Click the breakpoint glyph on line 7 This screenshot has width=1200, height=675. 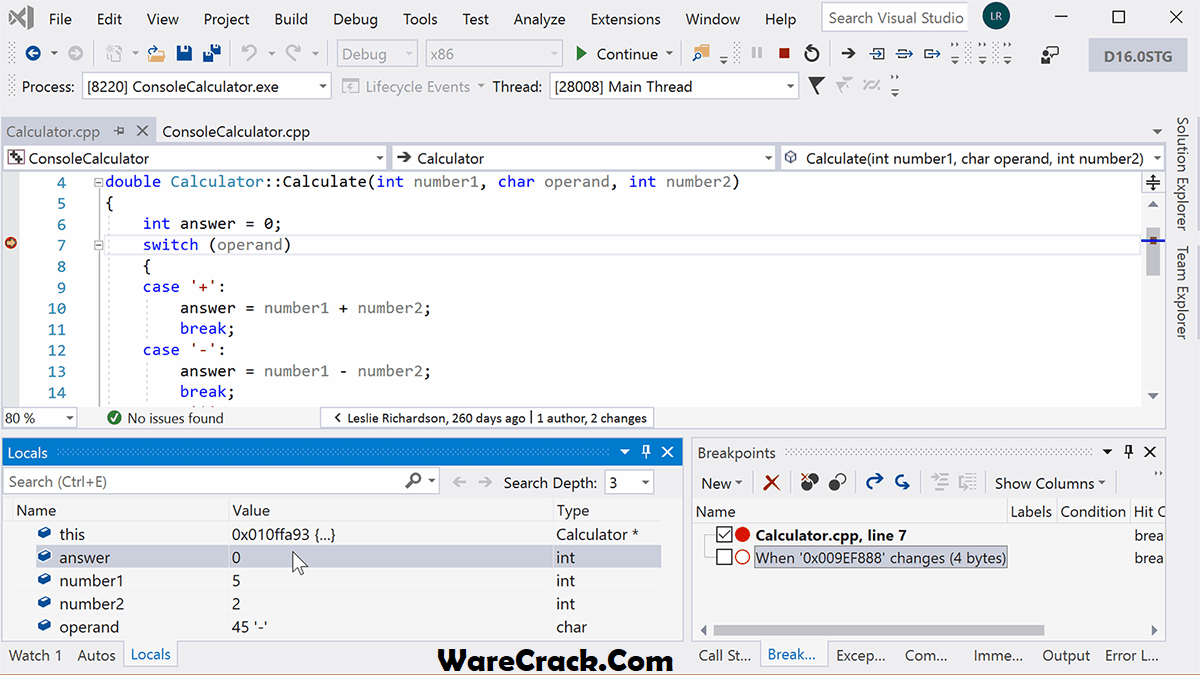pos(11,243)
